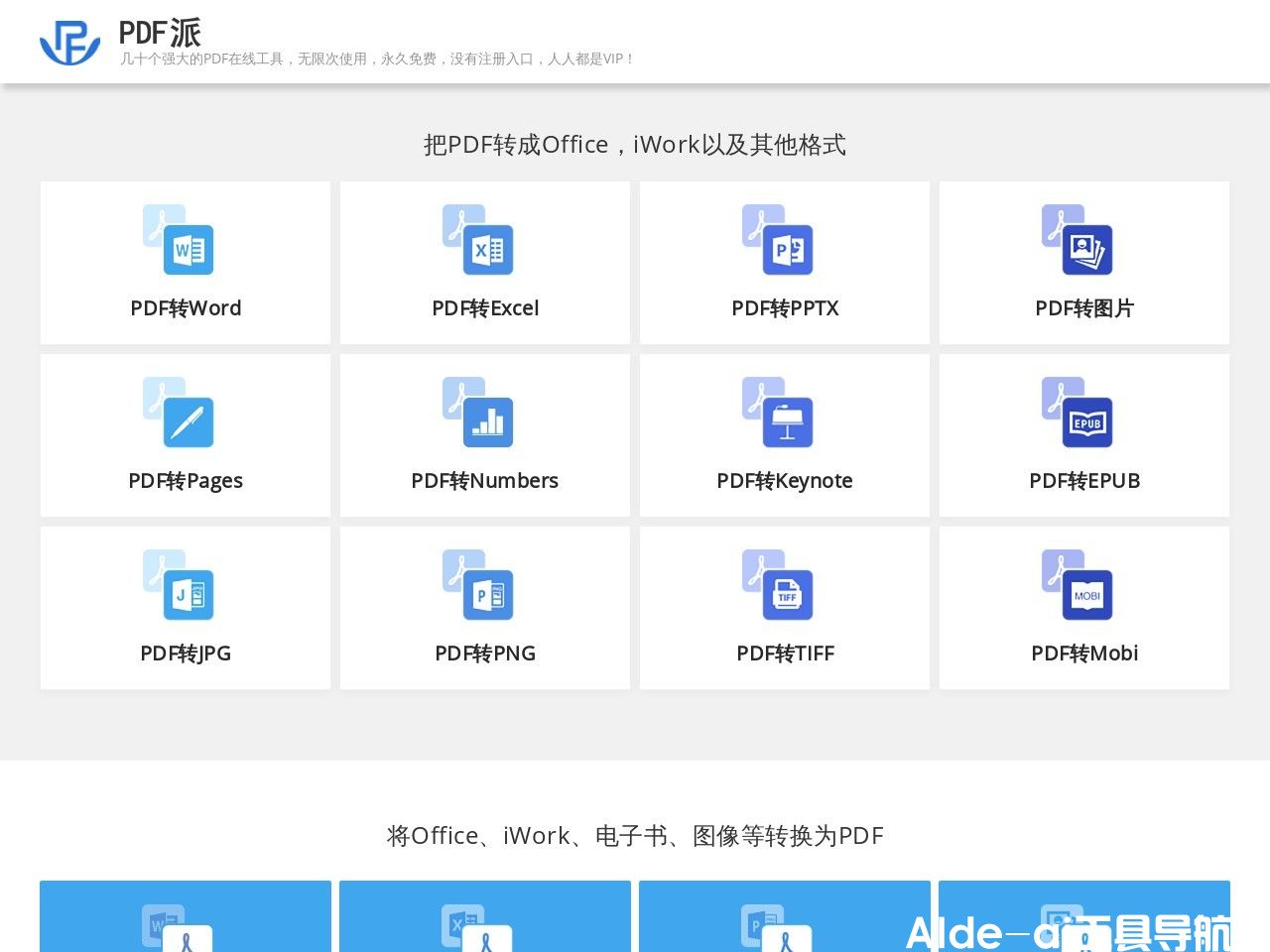Open the PDF转Excel text label

point(485,308)
